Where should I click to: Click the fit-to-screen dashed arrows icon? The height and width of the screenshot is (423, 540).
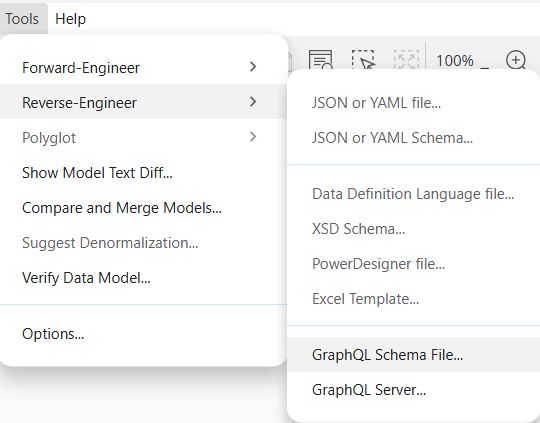[406, 60]
